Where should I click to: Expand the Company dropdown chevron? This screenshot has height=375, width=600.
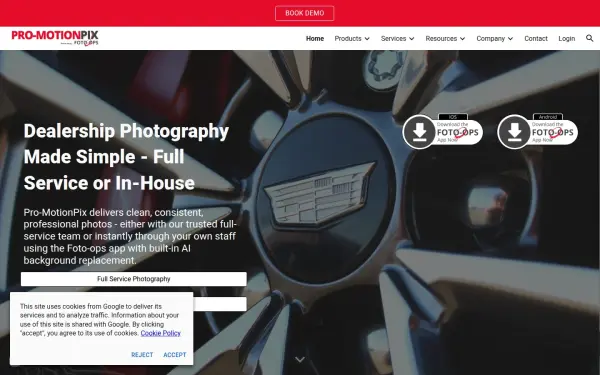(x=510, y=39)
